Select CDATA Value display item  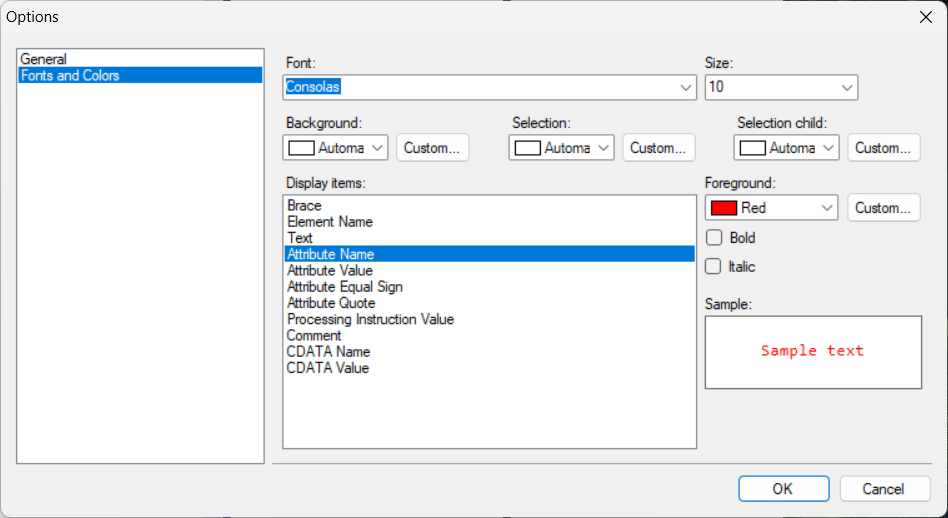pos(489,368)
